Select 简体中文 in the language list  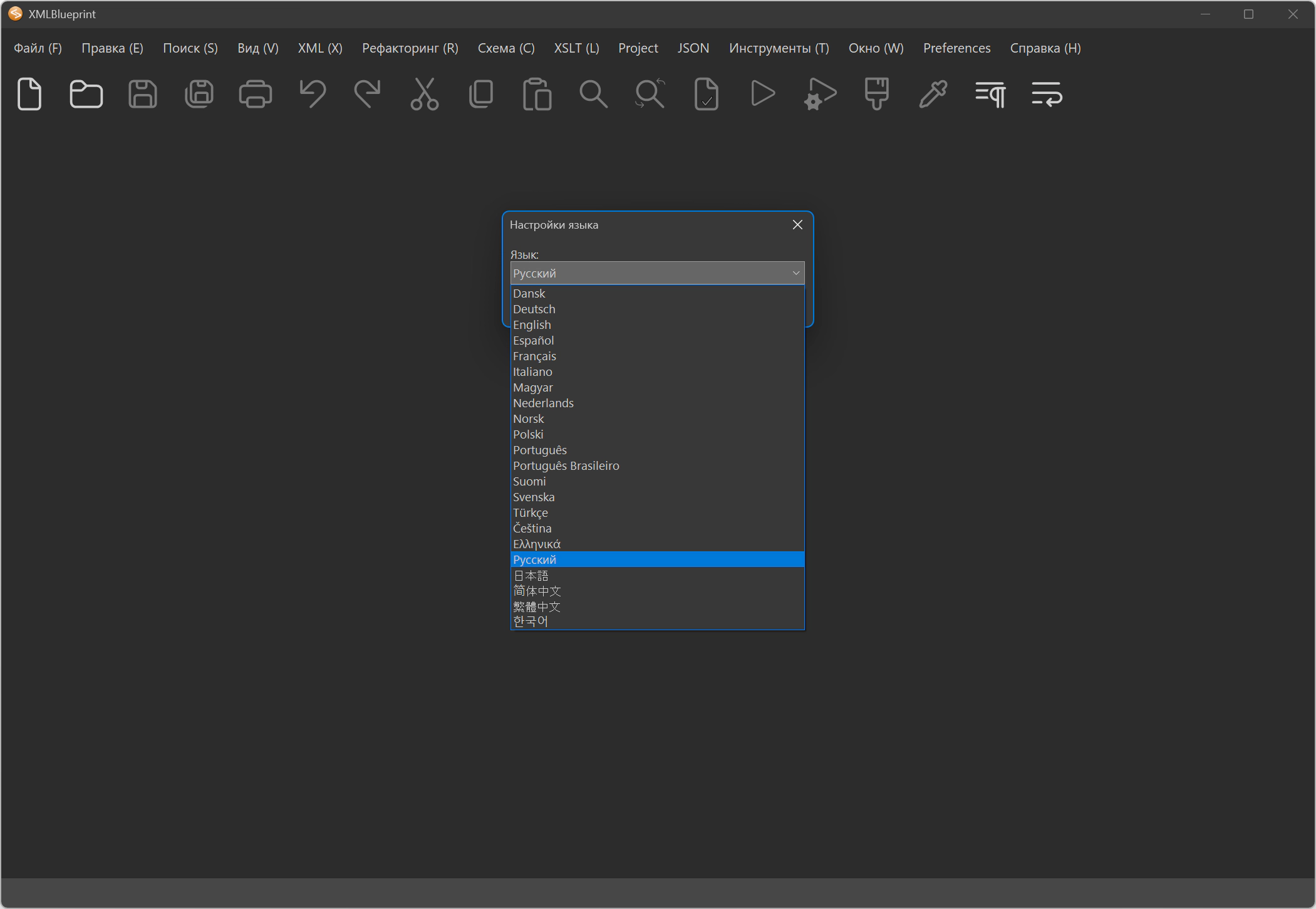click(657, 591)
